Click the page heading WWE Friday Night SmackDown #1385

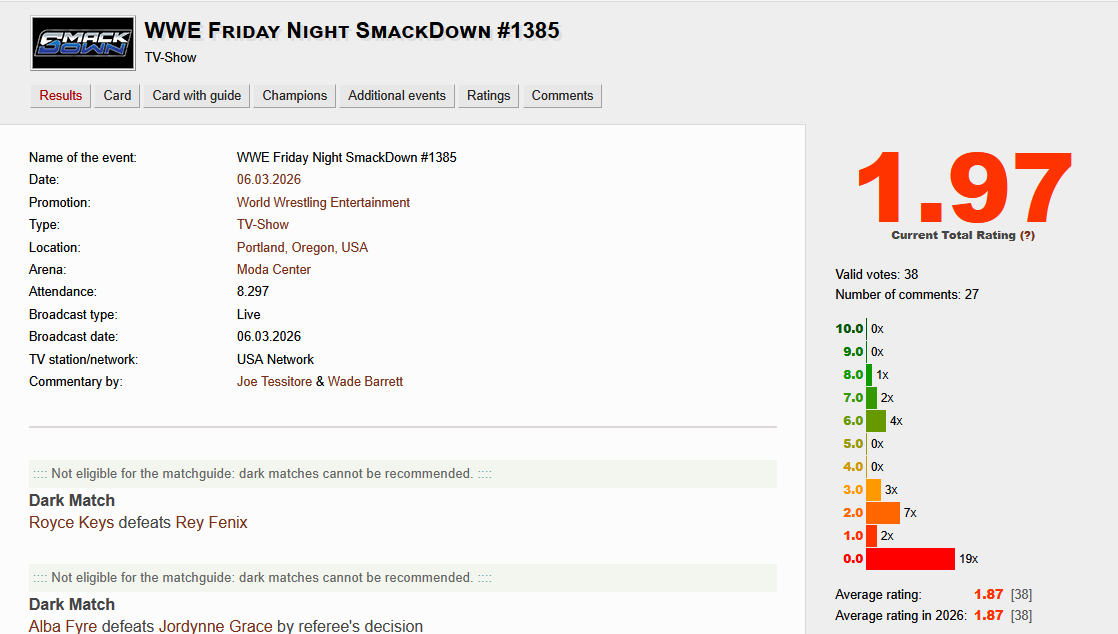pyautogui.click(x=352, y=31)
